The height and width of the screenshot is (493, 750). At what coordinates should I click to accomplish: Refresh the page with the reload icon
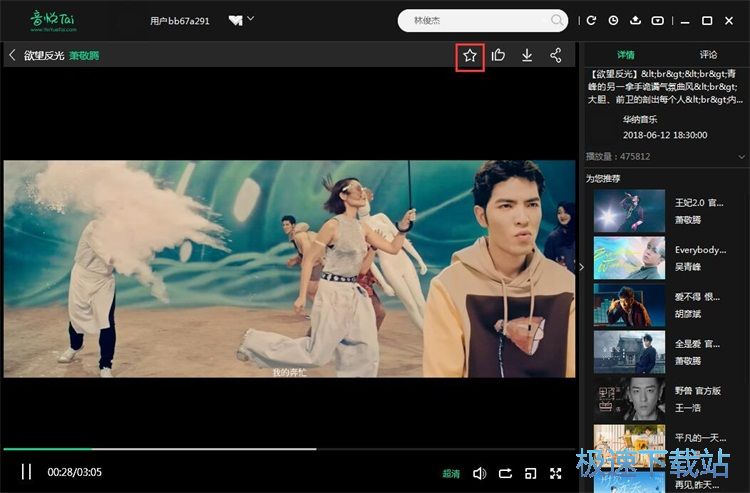point(592,21)
